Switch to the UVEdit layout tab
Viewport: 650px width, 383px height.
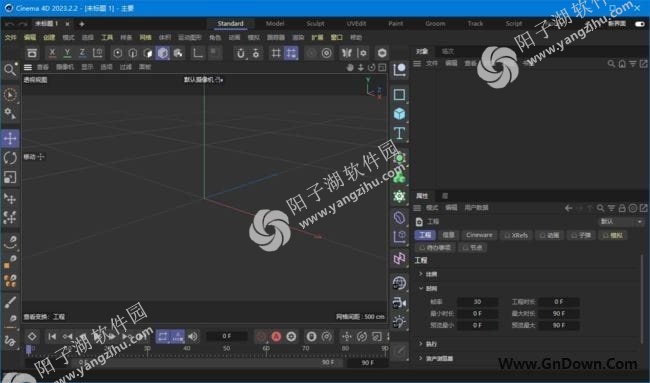[356, 24]
